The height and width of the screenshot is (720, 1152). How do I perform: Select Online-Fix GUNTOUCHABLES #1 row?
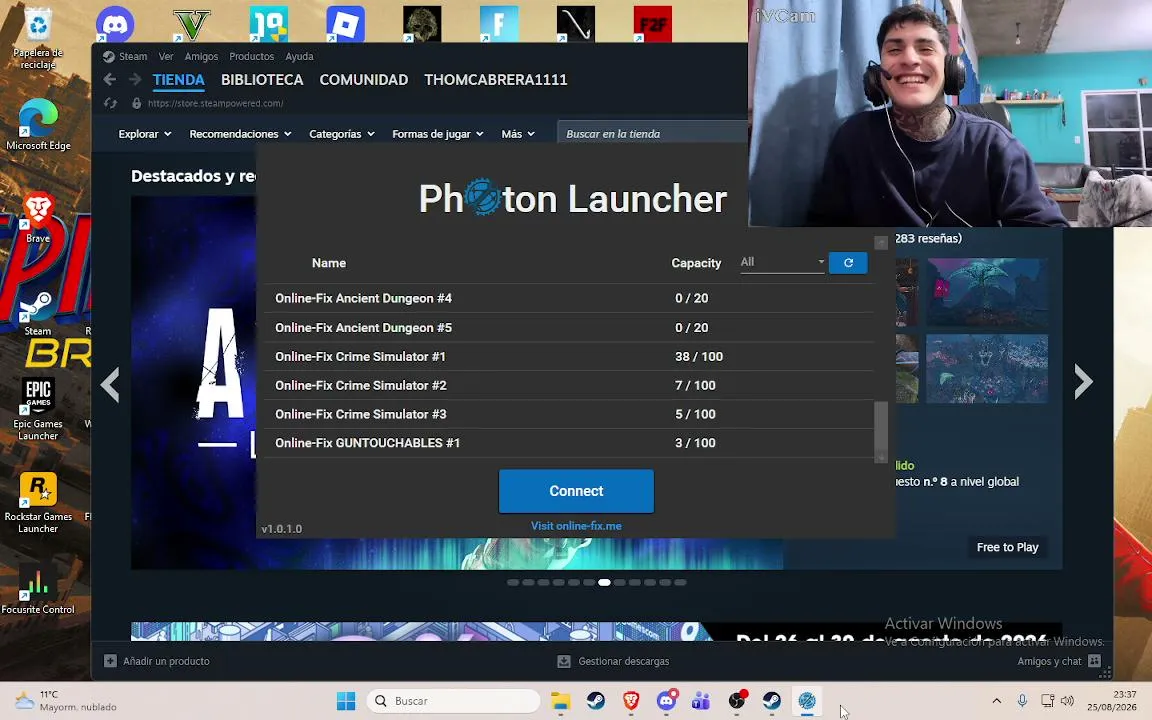pyautogui.click(x=569, y=443)
